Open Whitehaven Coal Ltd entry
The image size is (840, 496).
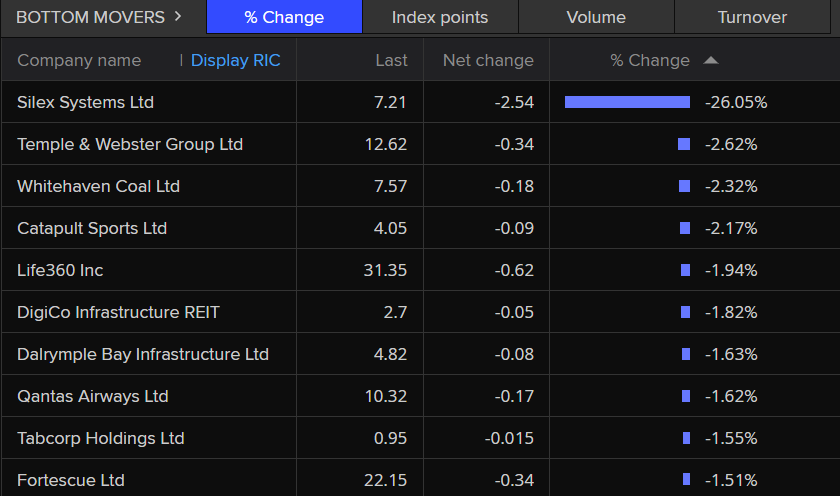coord(98,186)
